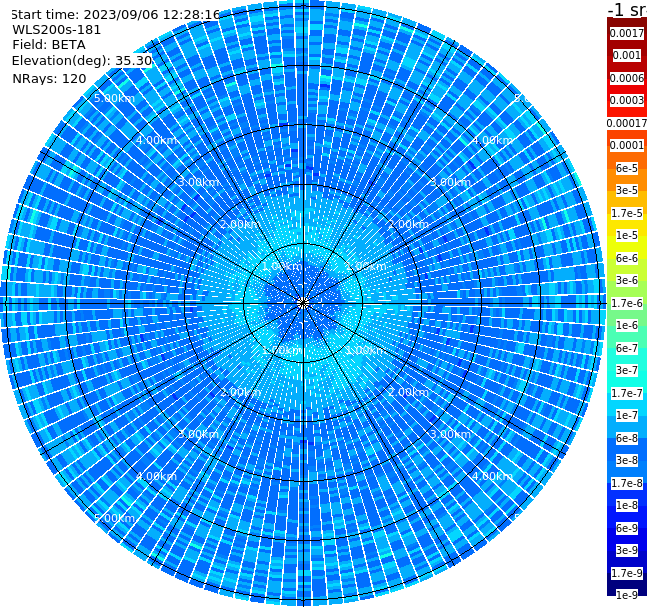Click the upper-left 3.00km range label
Viewport: 647px width, 607px height.
point(198,182)
